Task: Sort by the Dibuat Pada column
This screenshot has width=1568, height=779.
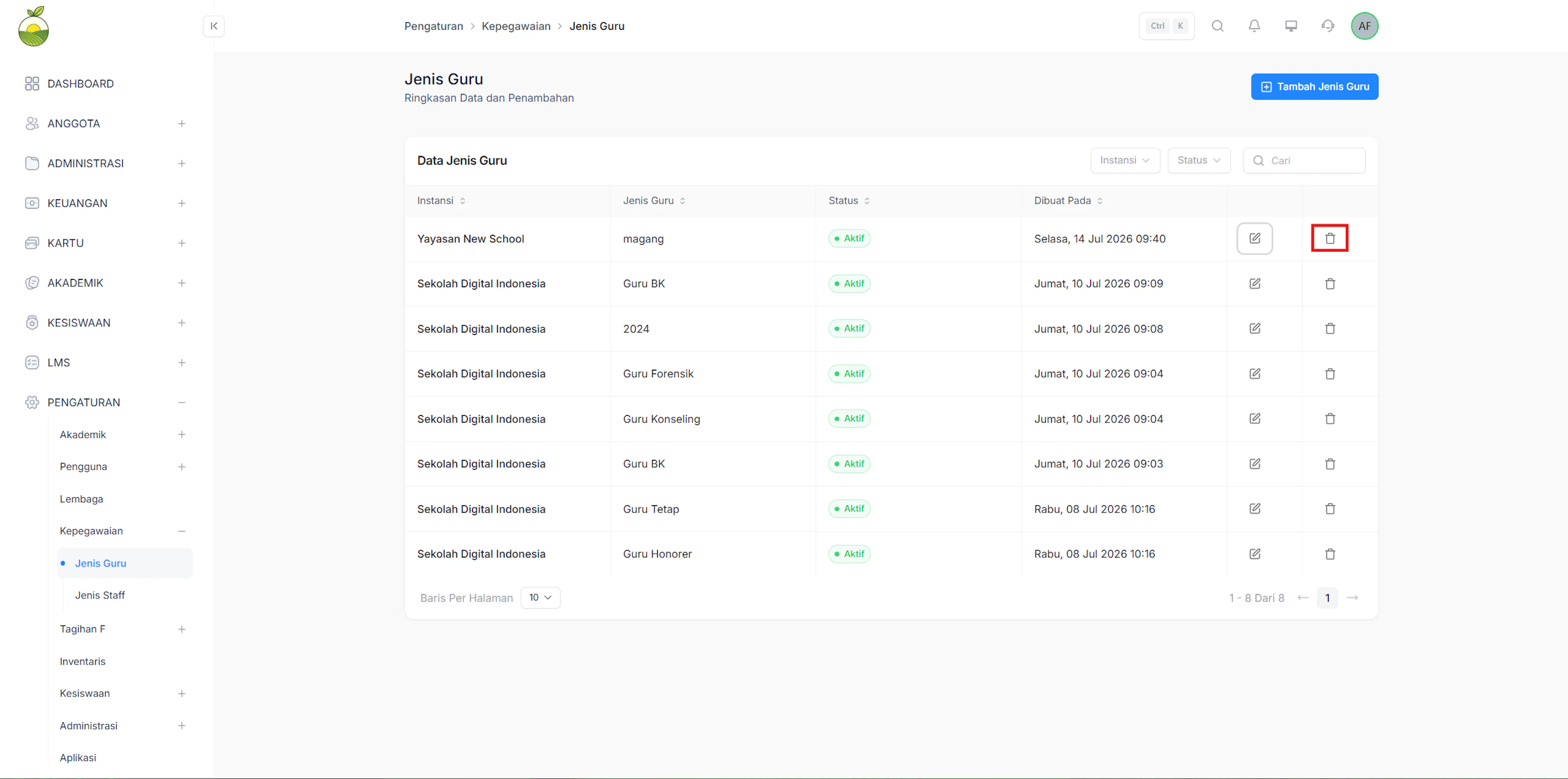Action: (x=1068, y=201)
